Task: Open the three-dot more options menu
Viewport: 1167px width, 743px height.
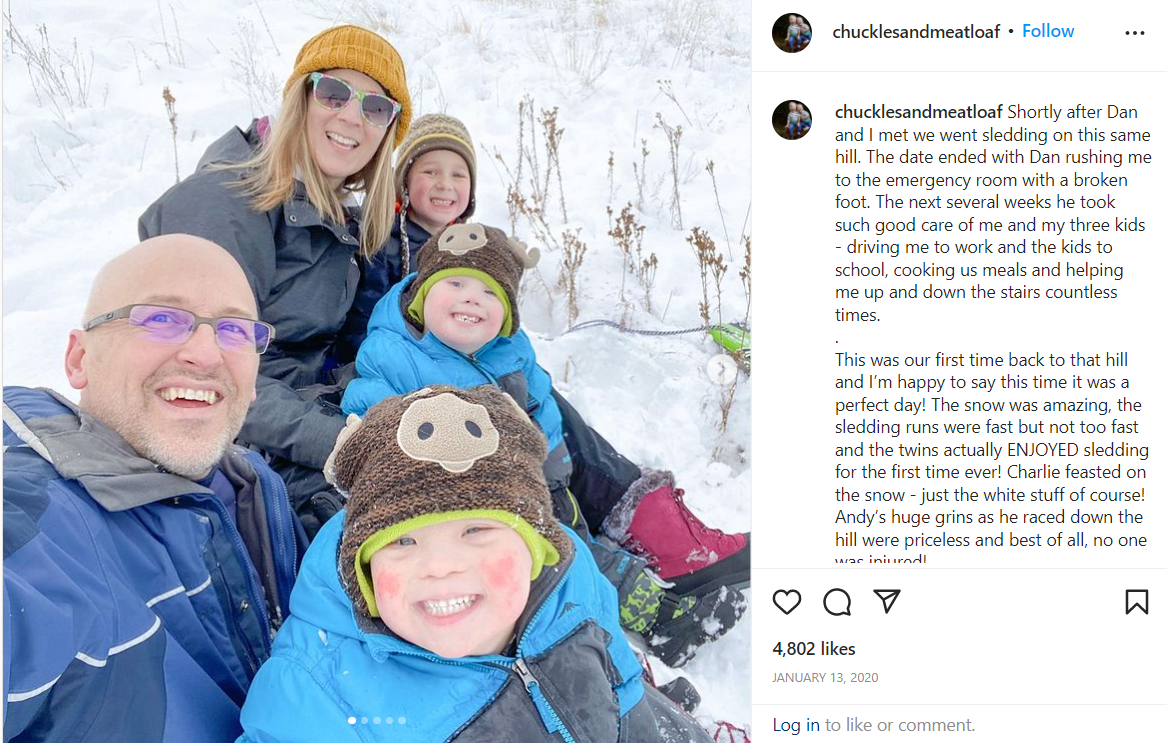Action: pyautogui.click(x=1135, y=33)
